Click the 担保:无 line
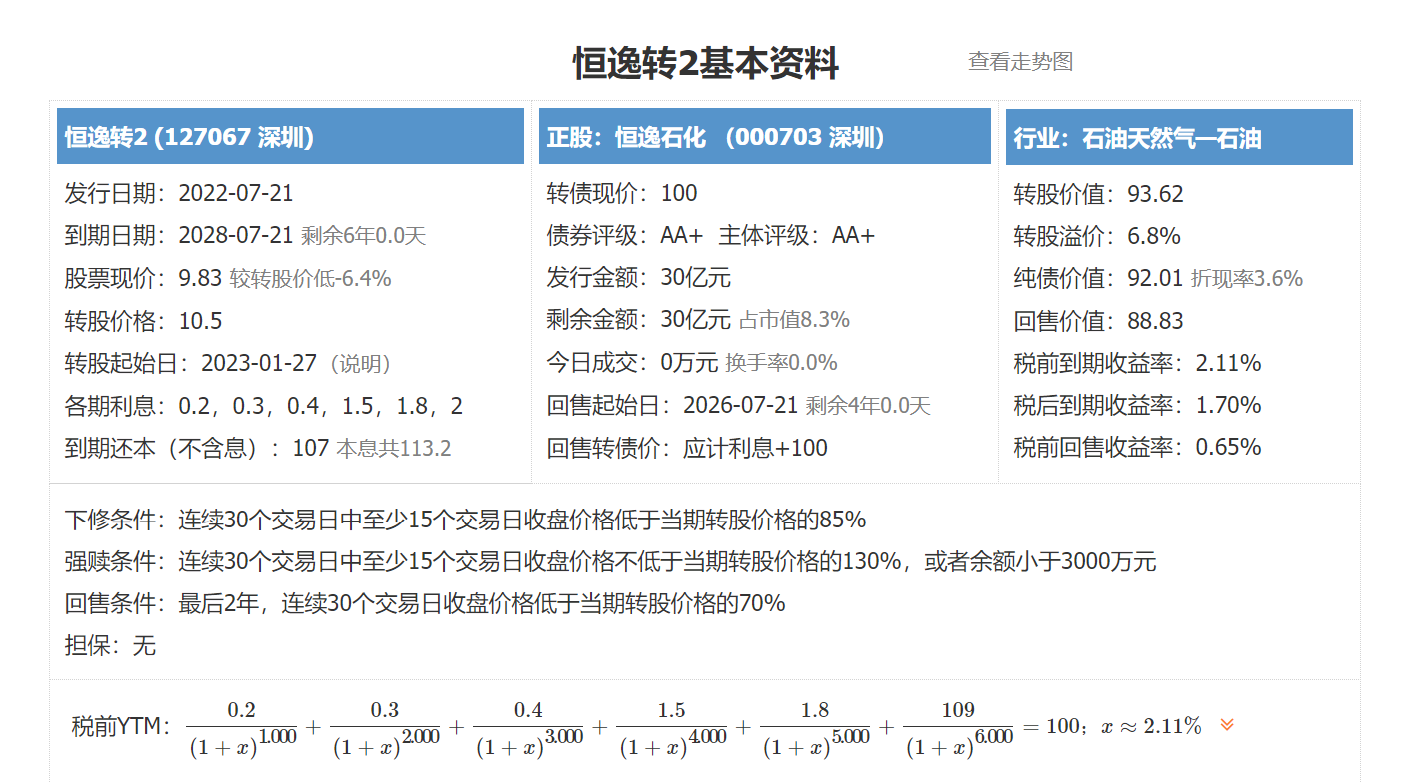 [x=111, y=646]
